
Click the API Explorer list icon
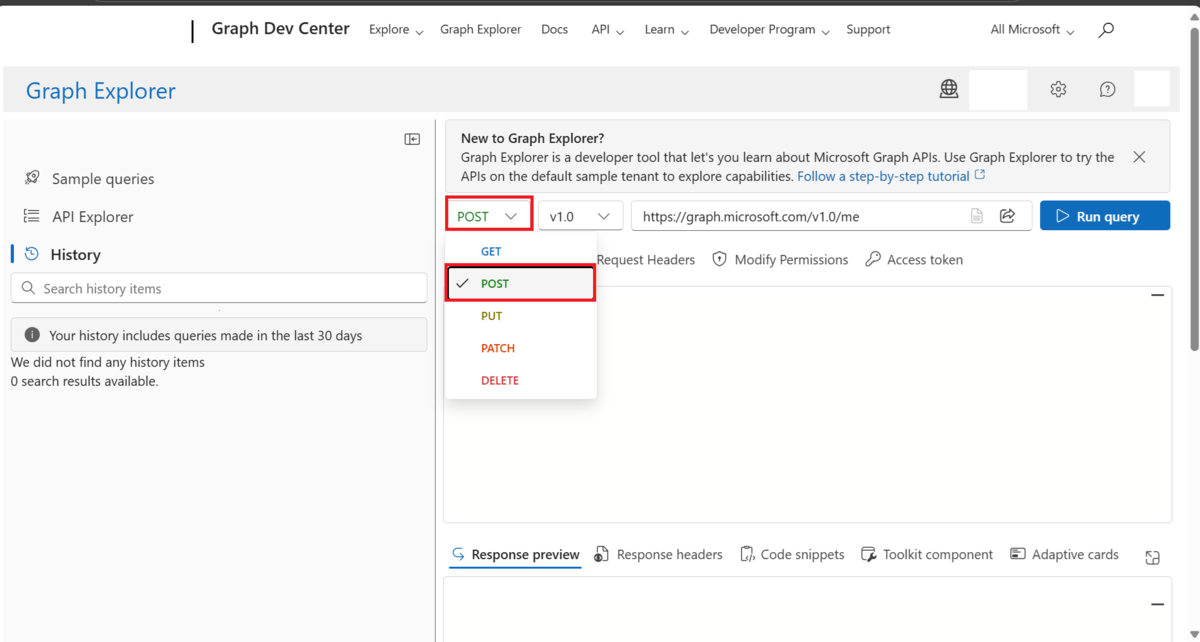(32, 216)
